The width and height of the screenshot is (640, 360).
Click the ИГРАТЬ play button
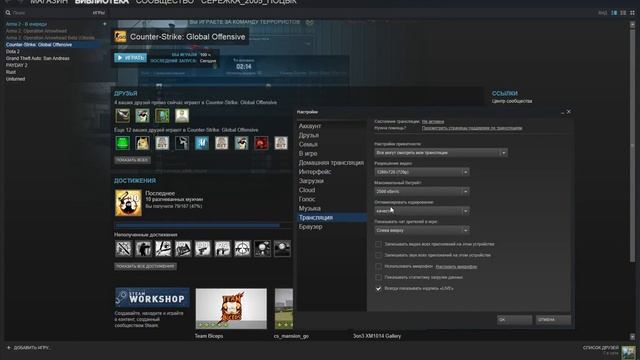131,58
